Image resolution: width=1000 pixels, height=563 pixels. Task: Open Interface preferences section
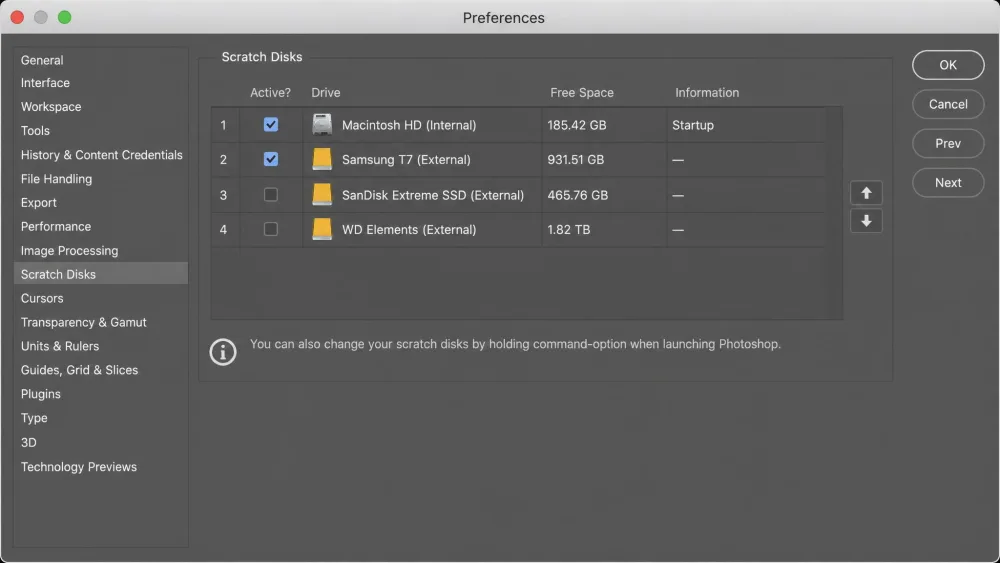click(x=45, y=83)
